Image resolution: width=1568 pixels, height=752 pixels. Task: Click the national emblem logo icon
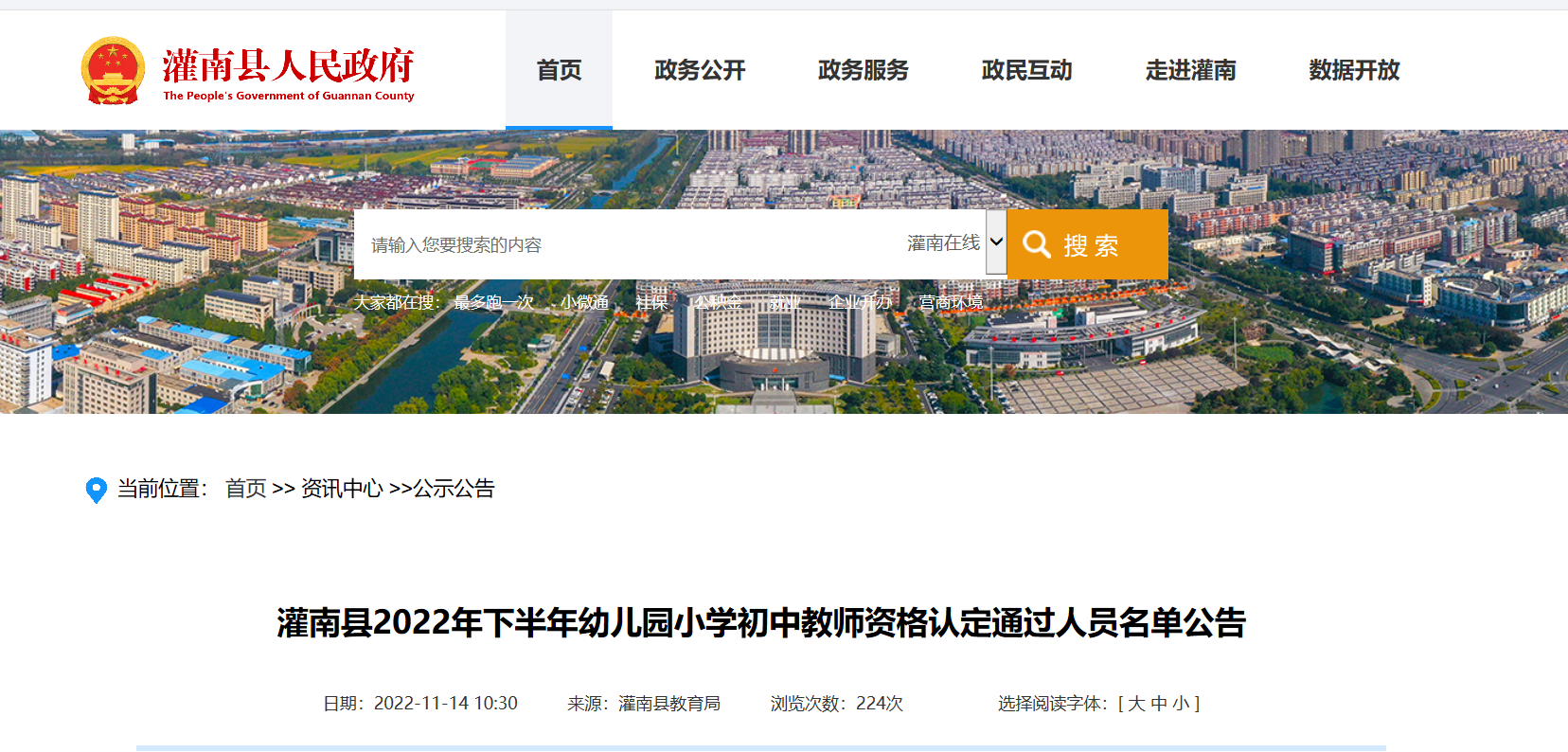[113, 70]
